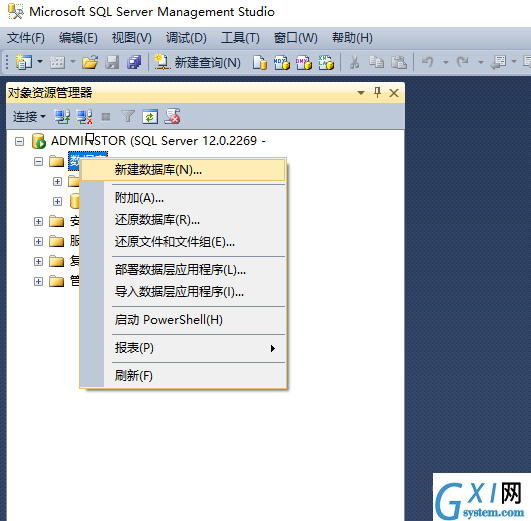531x521 pixels.
Task: Click the Filter funnel icon
Action: 128,117
